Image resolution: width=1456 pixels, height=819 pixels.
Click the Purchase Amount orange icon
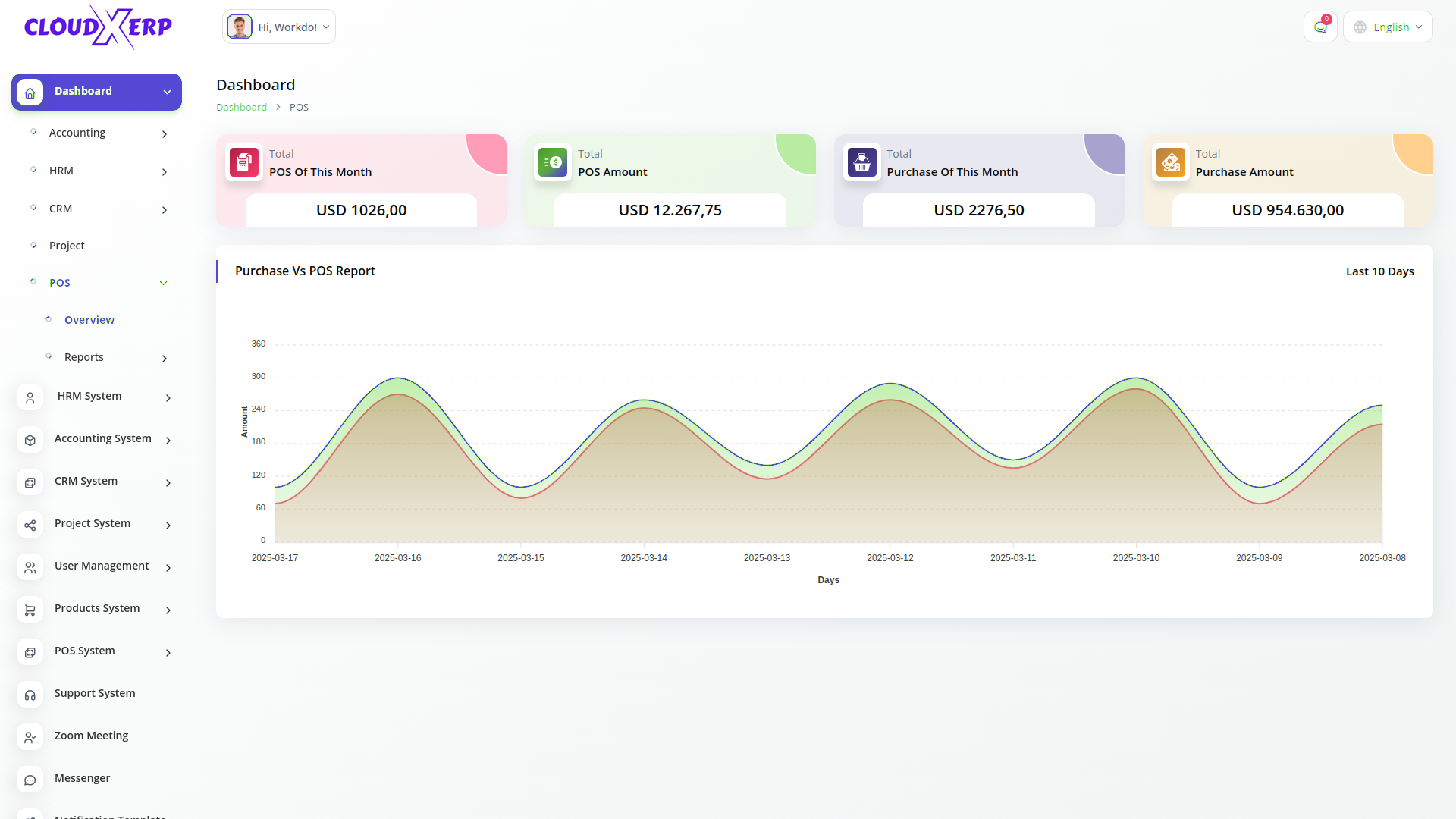click(x=1171, y=162)
